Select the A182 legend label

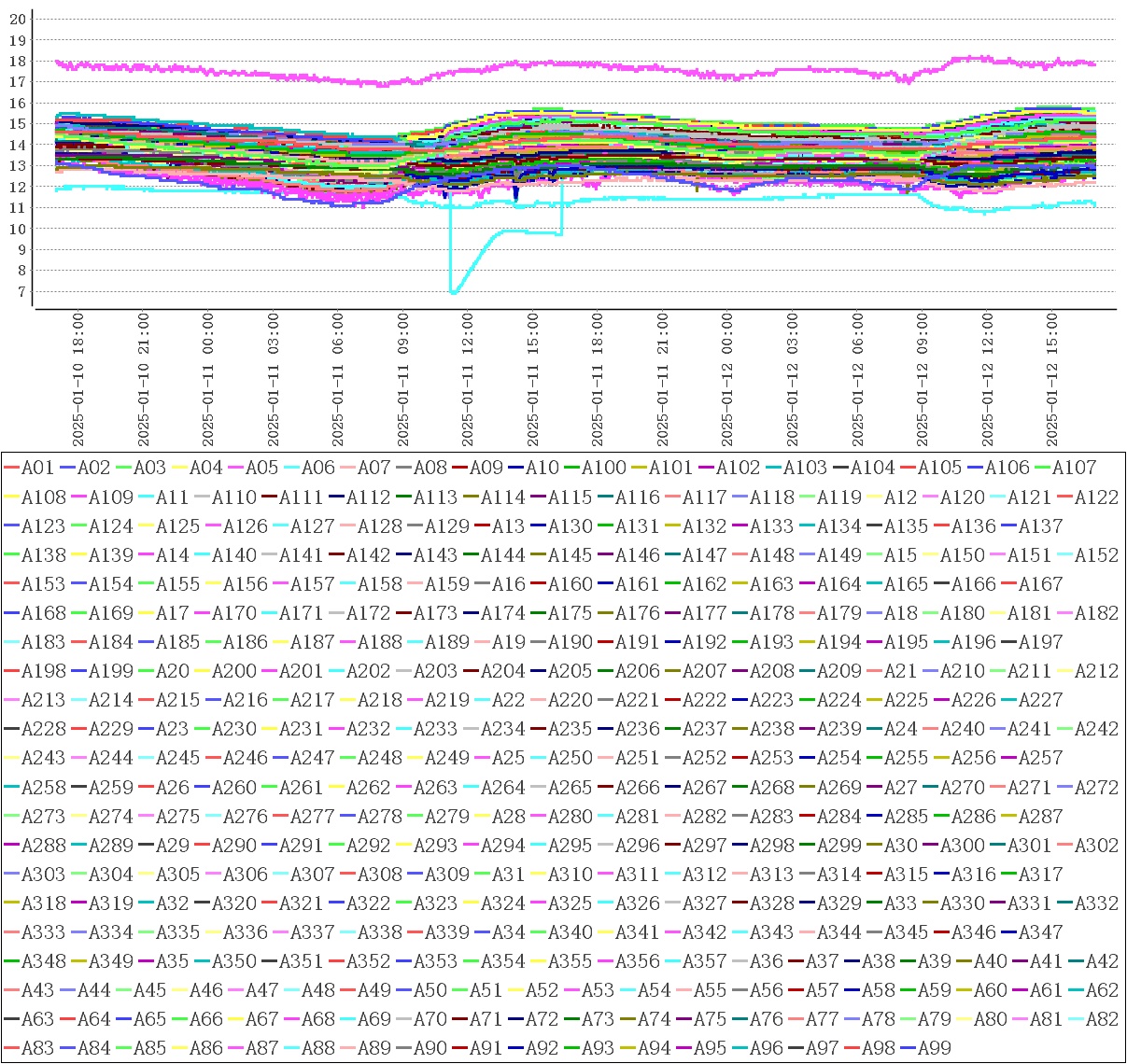[1096, 613]
